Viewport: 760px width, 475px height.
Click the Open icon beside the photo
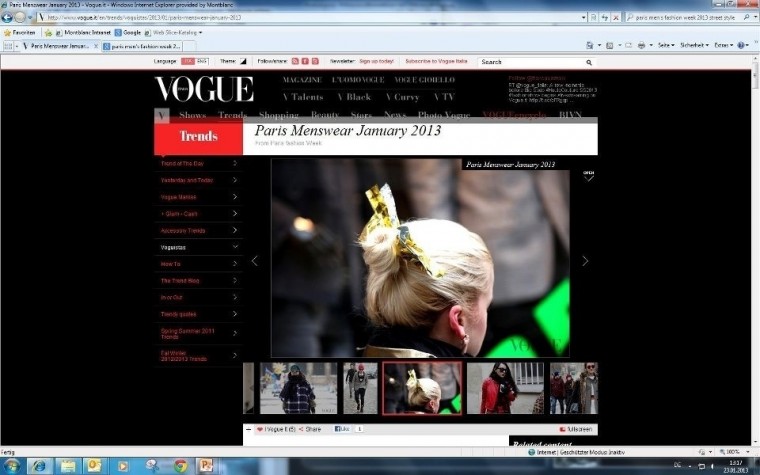click(x=588, y=175)
